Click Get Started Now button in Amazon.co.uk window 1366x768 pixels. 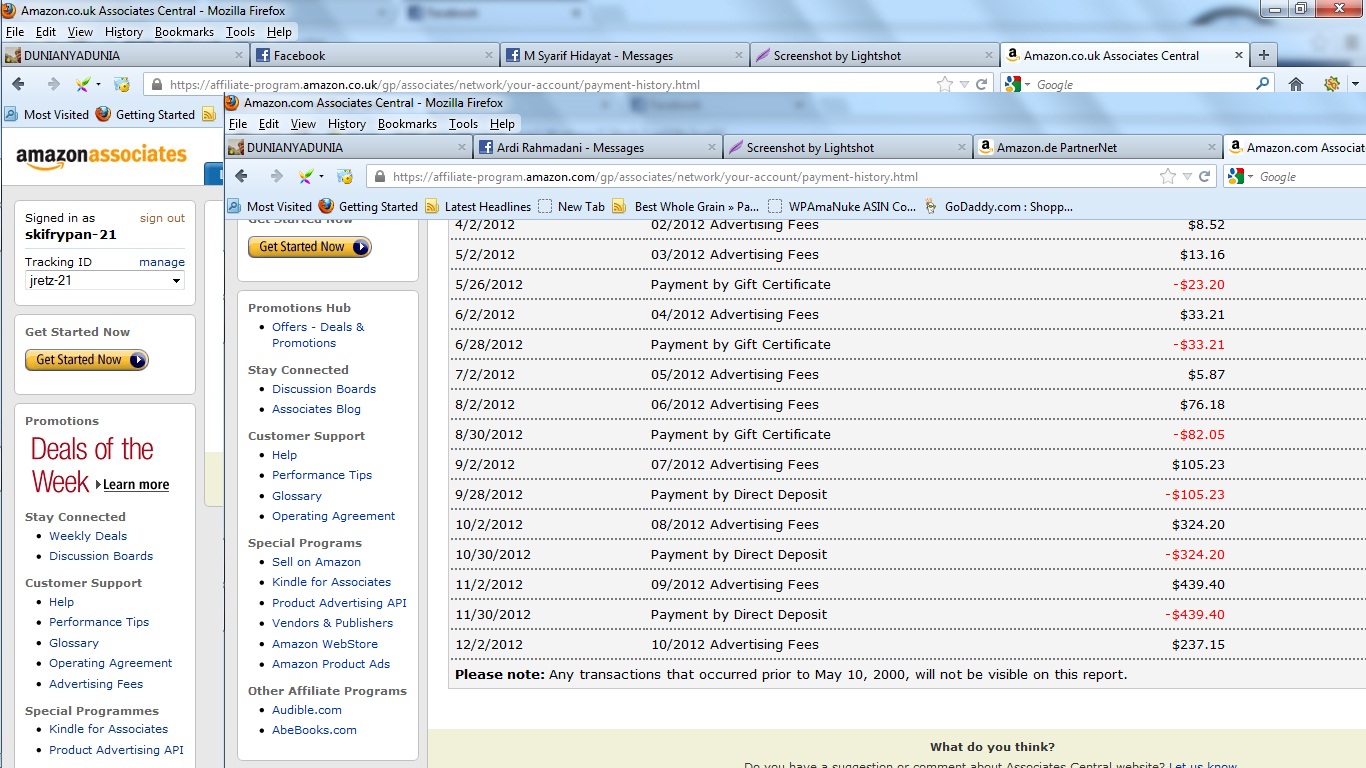87,360
